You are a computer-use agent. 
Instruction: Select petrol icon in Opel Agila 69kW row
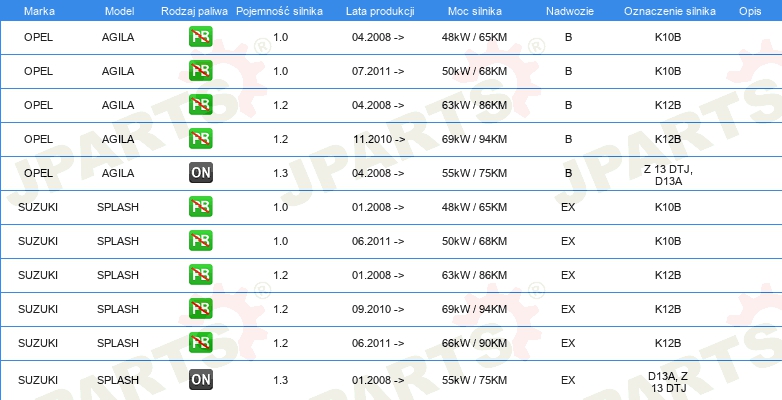pyautogui.click(x=200, y=139)
